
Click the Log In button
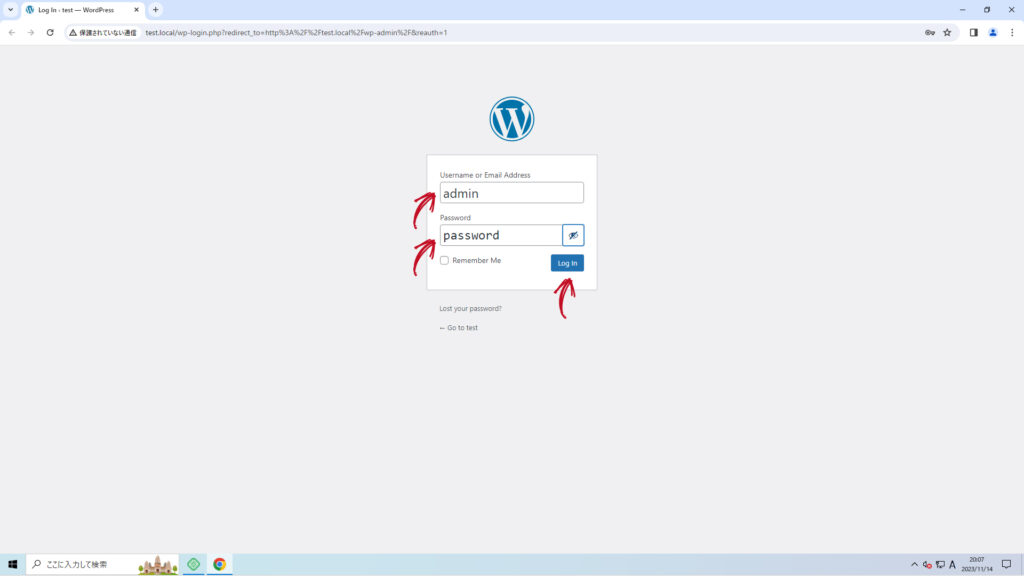point(567,263)
